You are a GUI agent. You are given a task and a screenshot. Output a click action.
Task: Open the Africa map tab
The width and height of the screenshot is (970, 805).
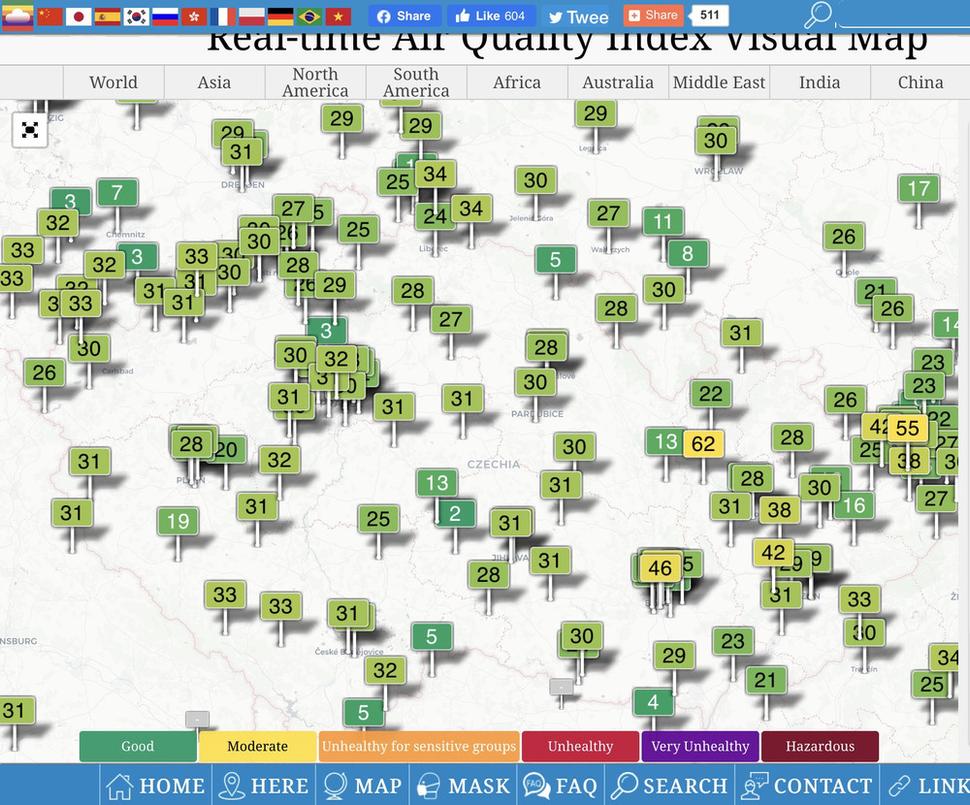517,82
